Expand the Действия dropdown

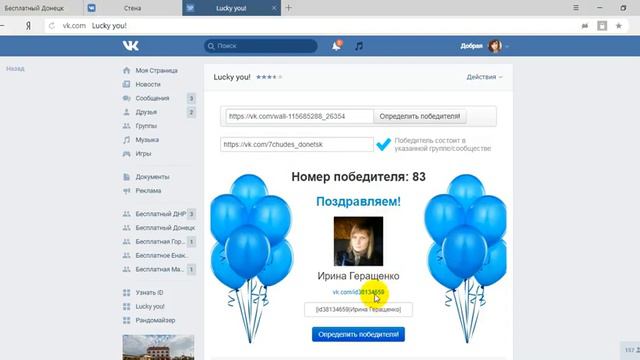[484, 77]
